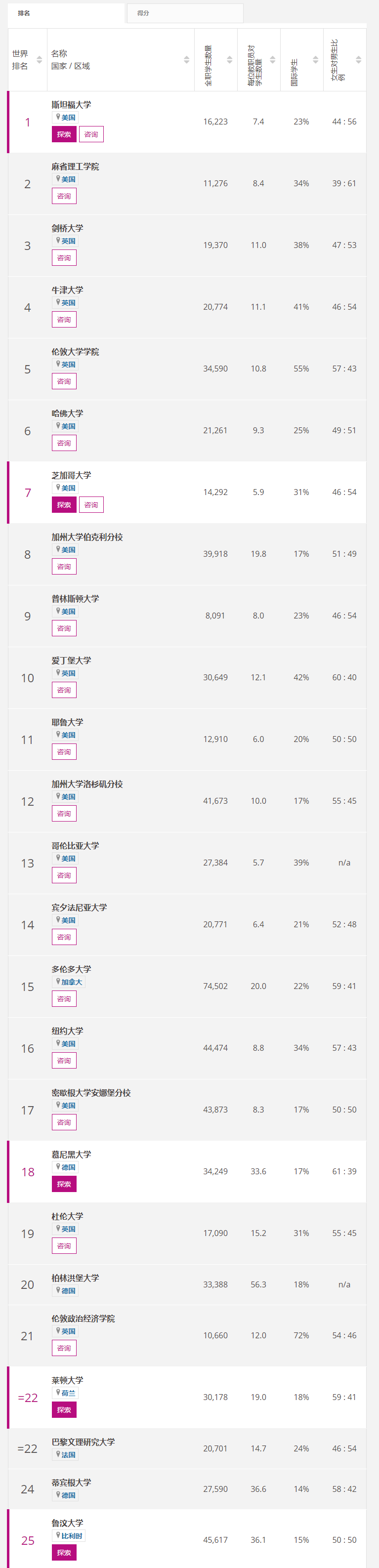Sort by students per staff arrows
Image resolution: width=379 pixels, height=1568 pixels.
pyautogui.click(x=272, y=60)
